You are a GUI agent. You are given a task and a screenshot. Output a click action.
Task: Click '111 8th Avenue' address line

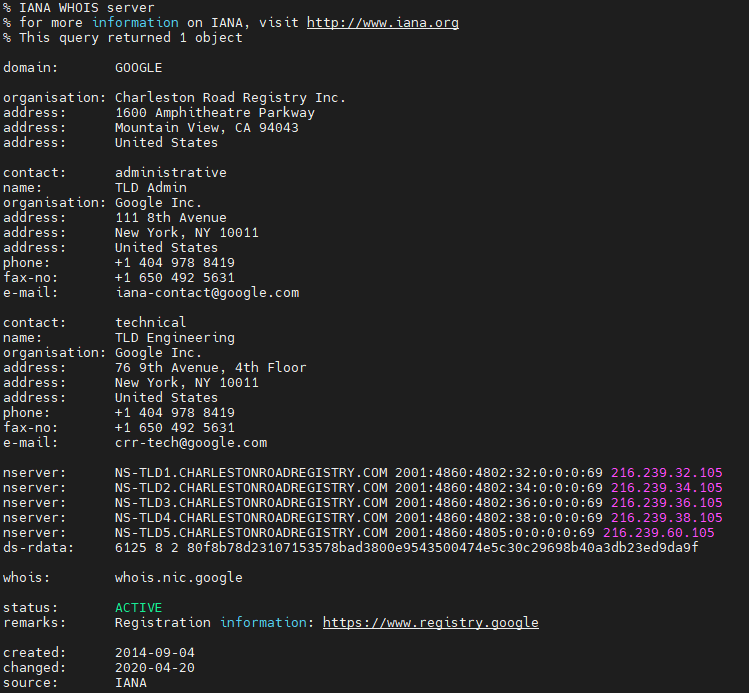click(x=171, y=217)
